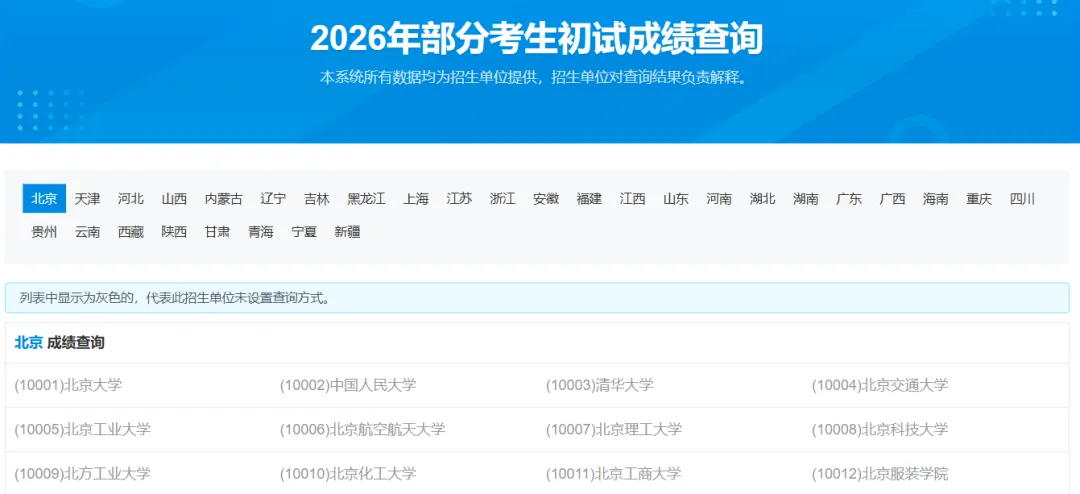Click the (10007)北京理工大学 entry
Screen dimensions: 1080x494
pos(614,429)
